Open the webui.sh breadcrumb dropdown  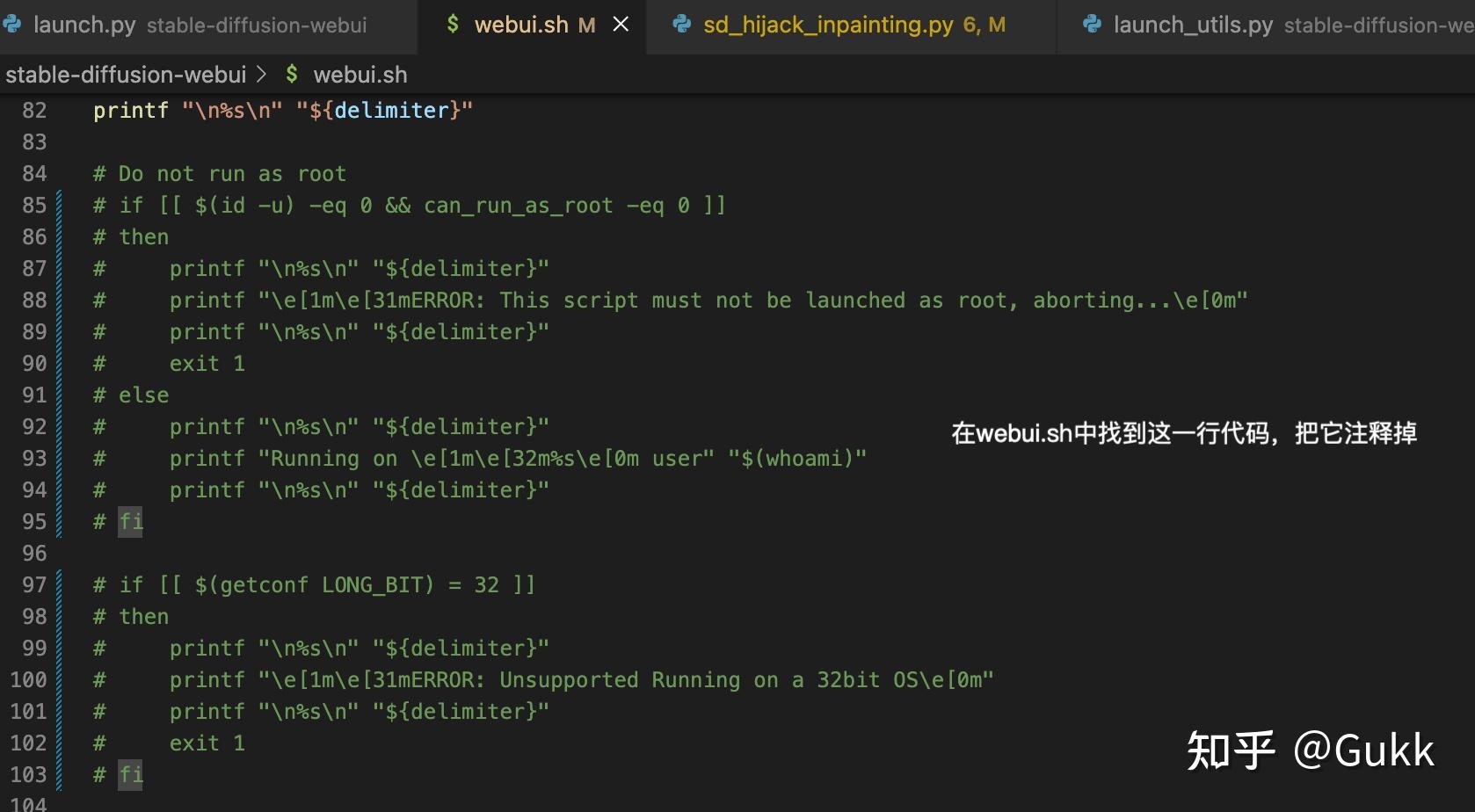[361, 75]
